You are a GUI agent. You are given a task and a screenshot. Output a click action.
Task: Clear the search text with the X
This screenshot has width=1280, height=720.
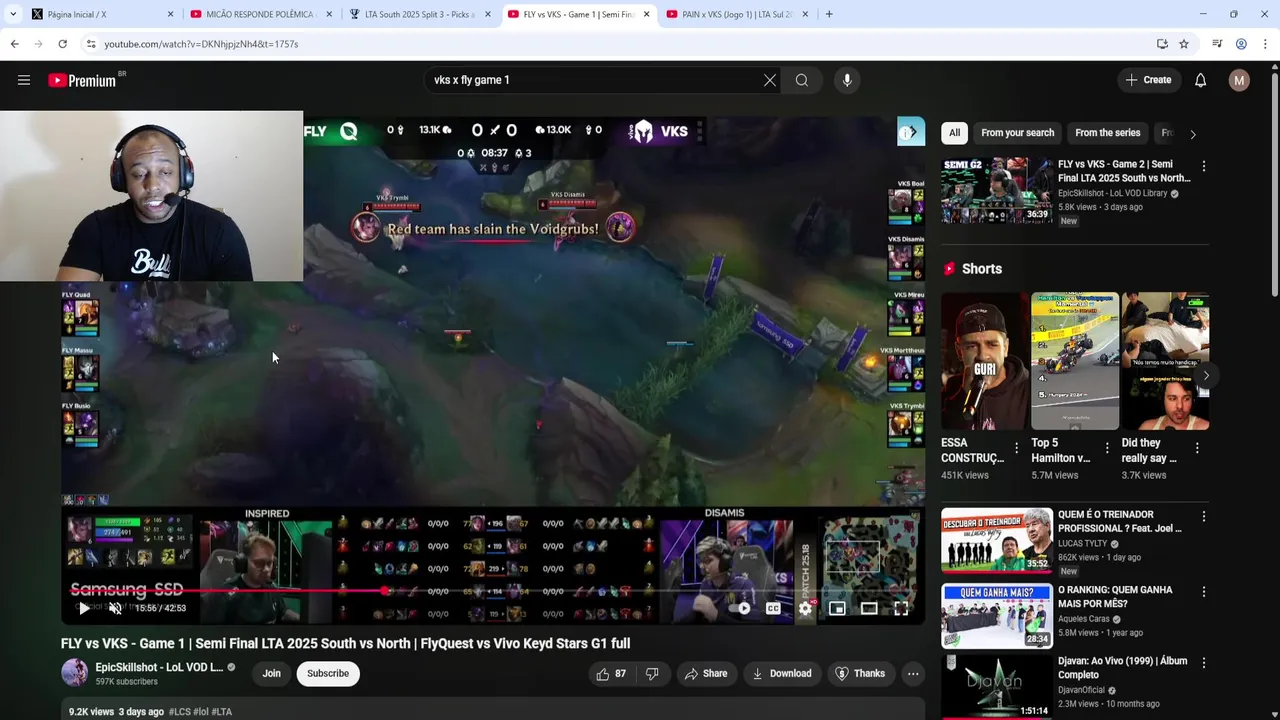770,80
